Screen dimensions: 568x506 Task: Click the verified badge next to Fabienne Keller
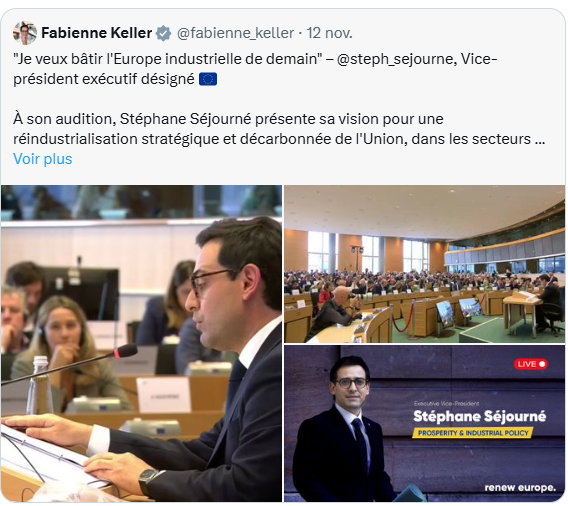coord(164,33)
